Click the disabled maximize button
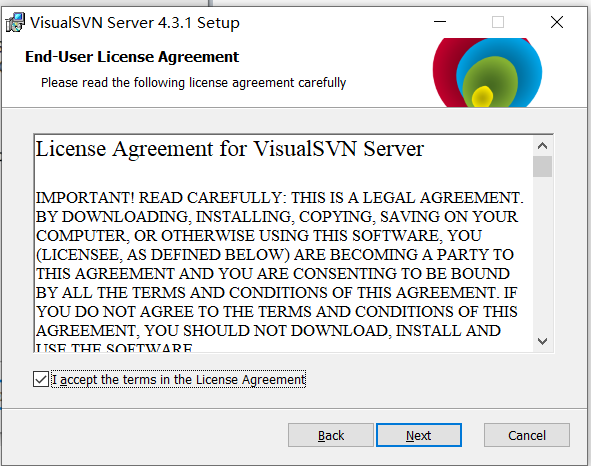Screen dimensions: 591x466 point(498,22)
